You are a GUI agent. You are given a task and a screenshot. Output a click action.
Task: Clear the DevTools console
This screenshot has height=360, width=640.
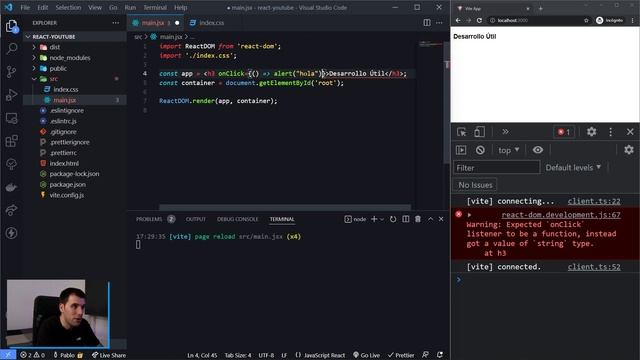click(480, 150)
